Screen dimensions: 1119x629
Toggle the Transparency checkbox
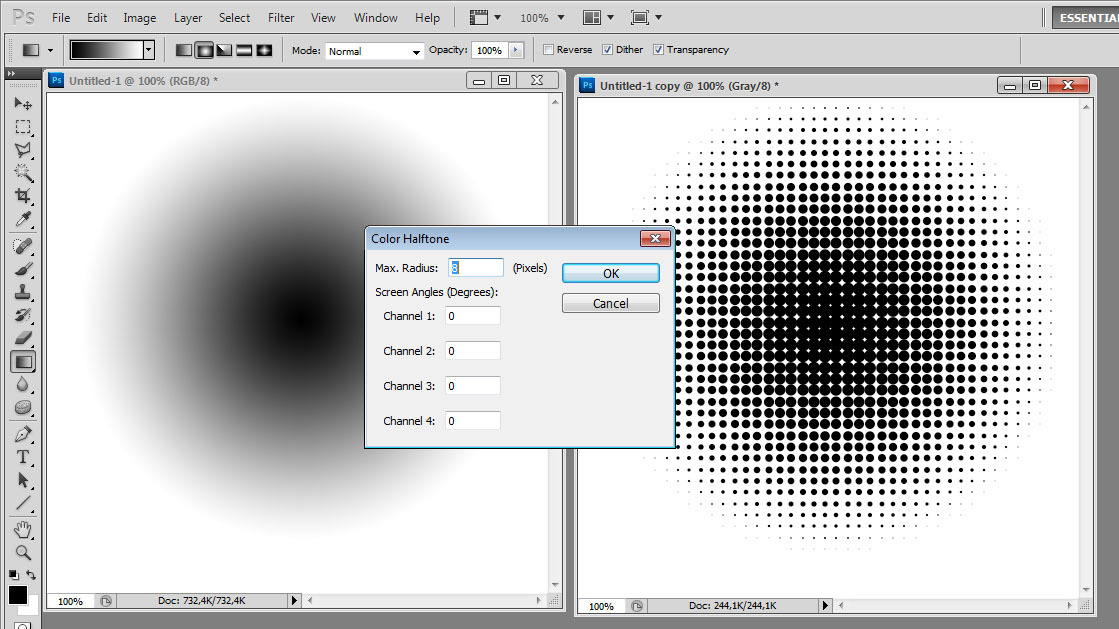tap(659, 49)
